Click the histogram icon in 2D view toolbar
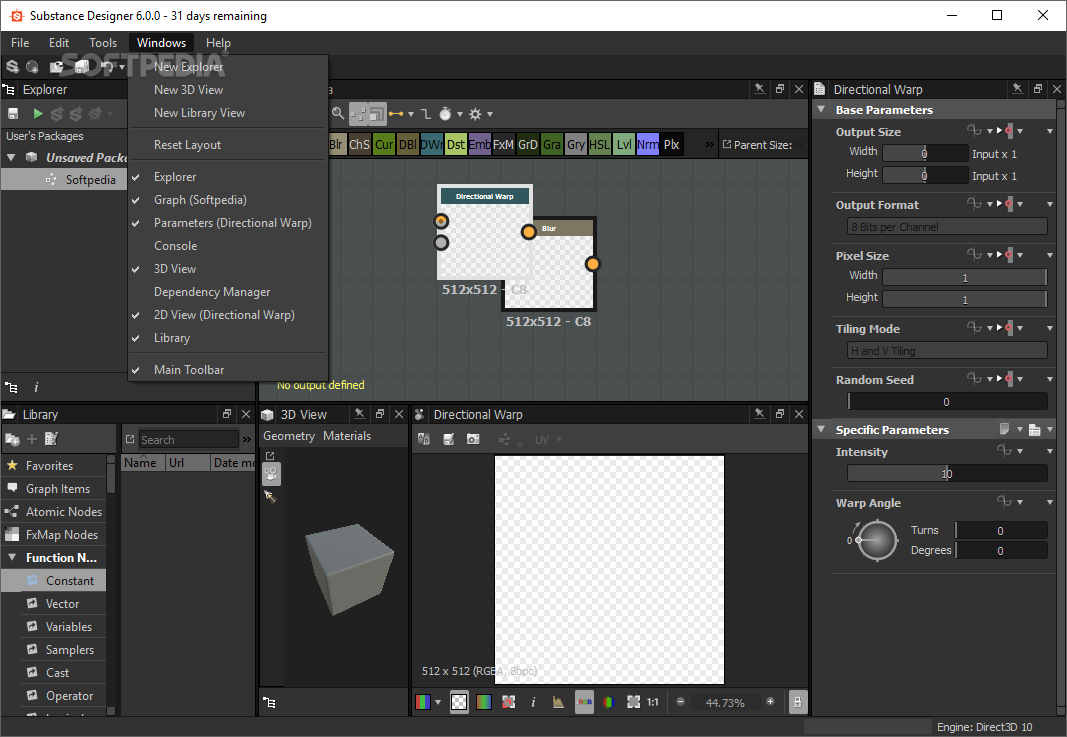Screen dimensions: 1067x737 pos(558,702)
